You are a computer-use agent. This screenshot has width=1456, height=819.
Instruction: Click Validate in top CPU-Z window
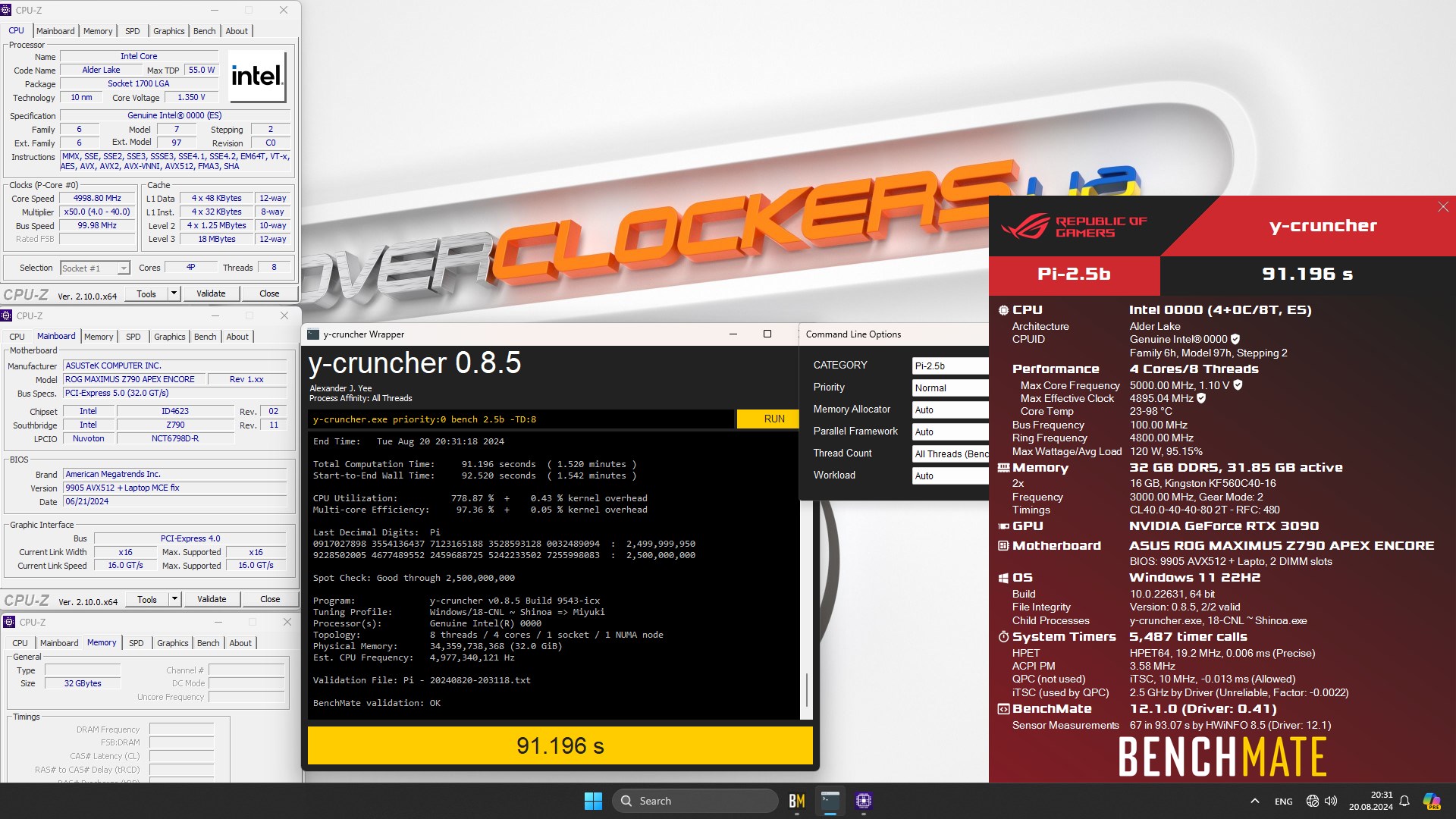click(x=211, y=293)
